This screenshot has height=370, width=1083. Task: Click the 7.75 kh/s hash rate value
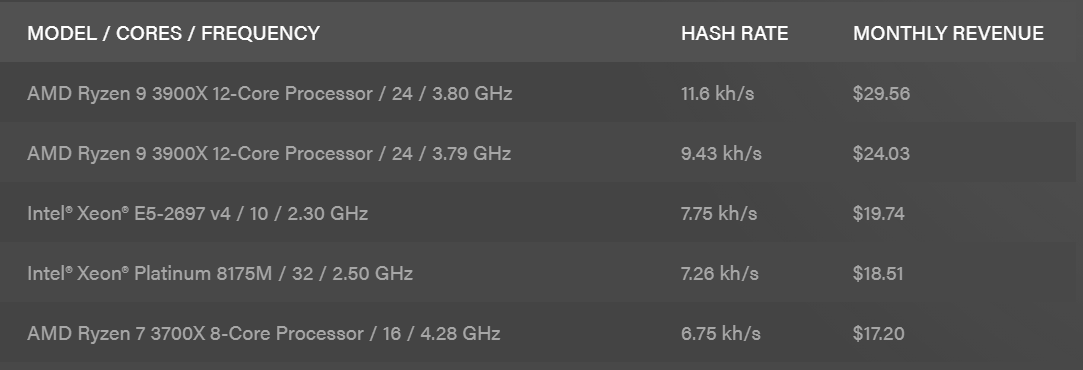click(x=719, y=213)
